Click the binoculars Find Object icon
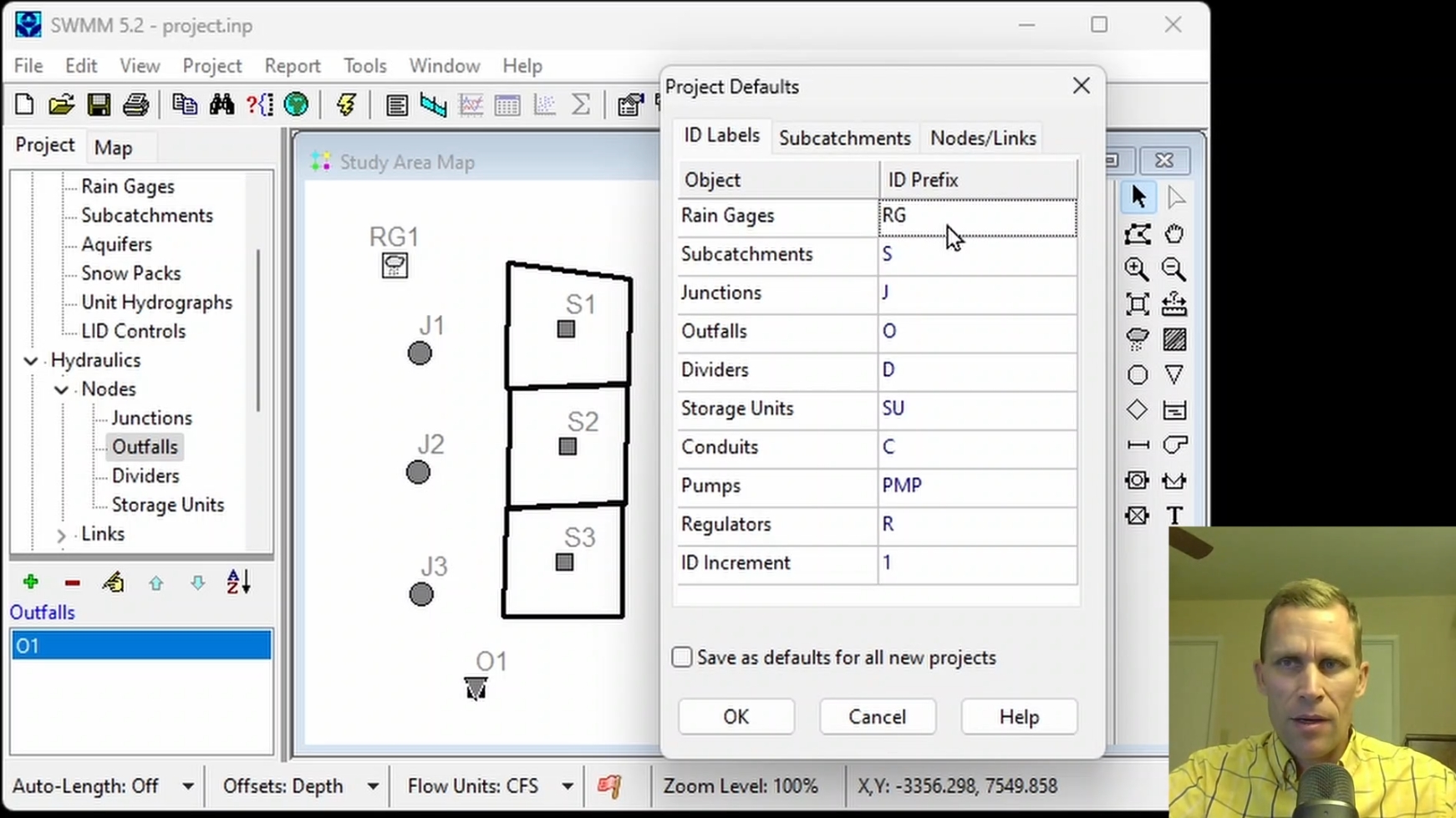 (221, 104)
